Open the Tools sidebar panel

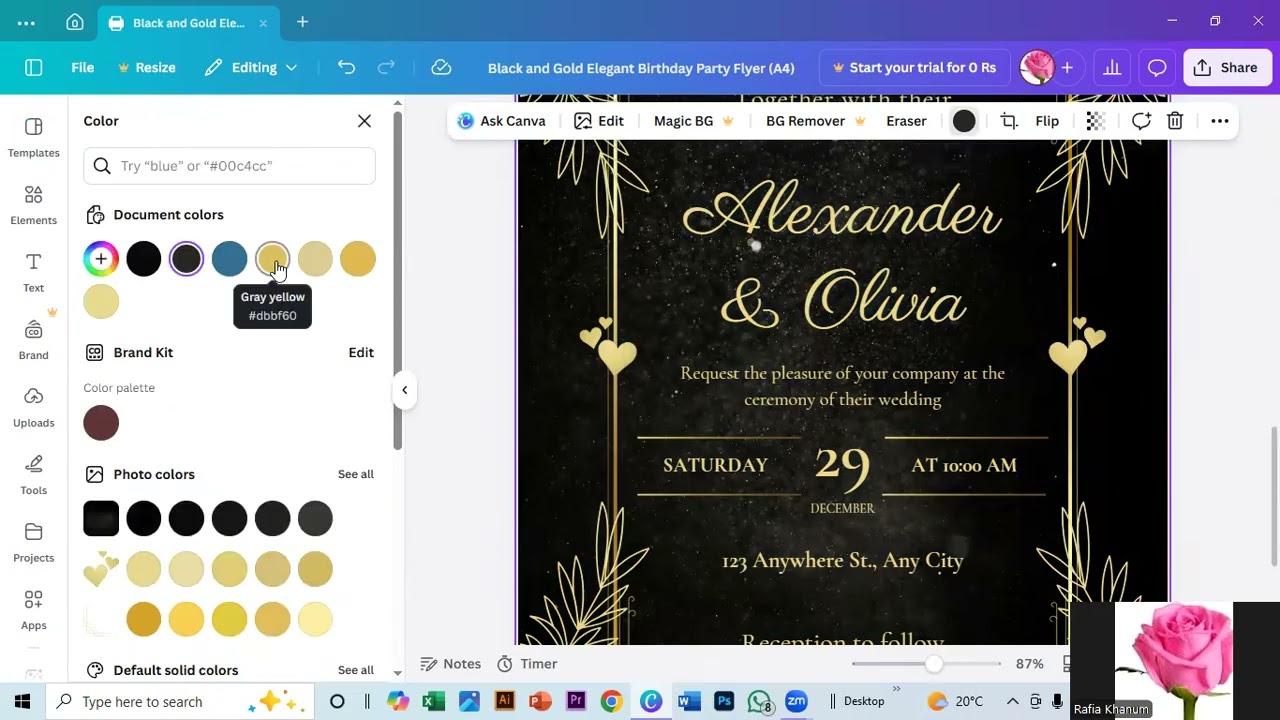click(34, 475)
